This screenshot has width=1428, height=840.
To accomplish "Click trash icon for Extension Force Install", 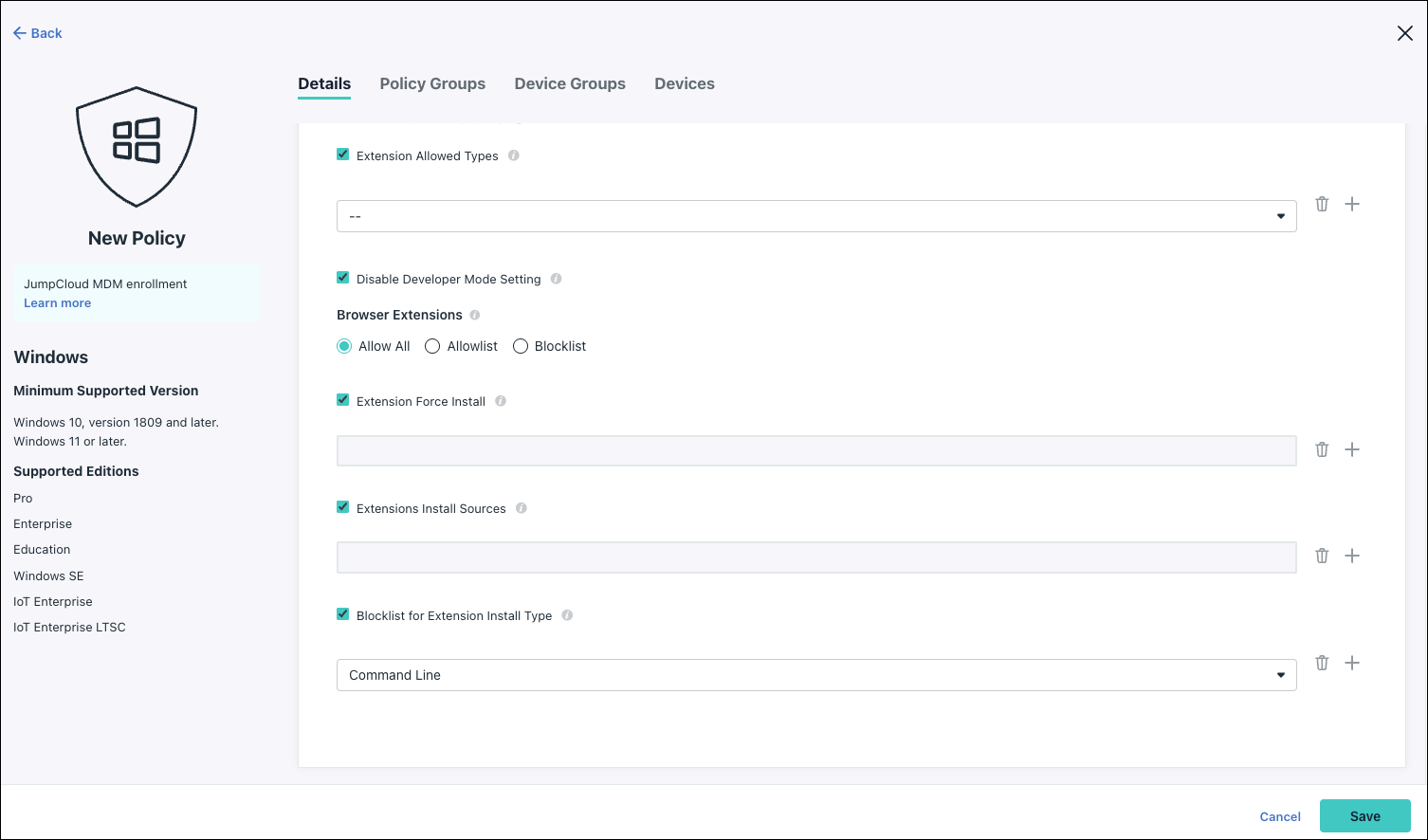I will pos(1322,449).
